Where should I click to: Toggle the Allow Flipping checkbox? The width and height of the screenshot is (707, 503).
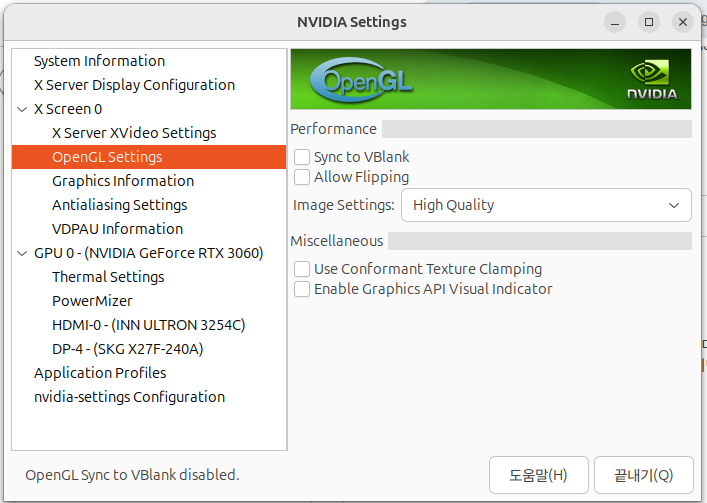click(x=302, y=177)
